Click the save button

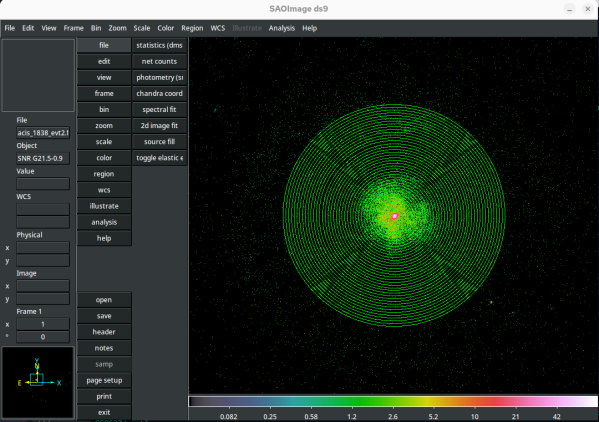pyautogui.click(x=104, y=316)
